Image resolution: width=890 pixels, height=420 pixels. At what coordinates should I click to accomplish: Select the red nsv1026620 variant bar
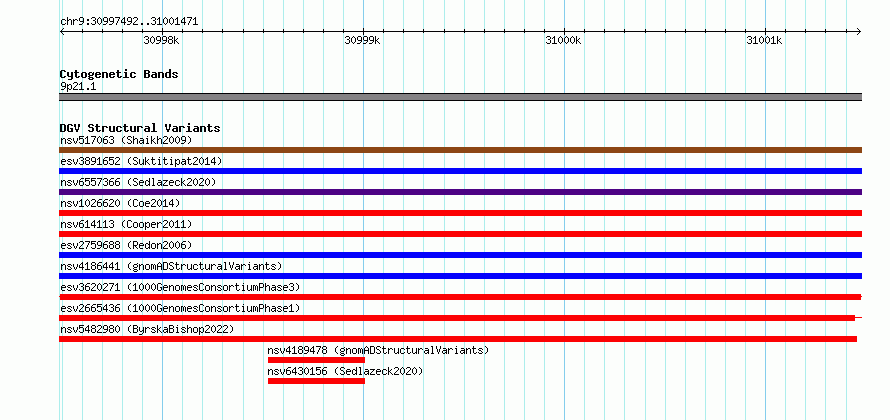460,213
